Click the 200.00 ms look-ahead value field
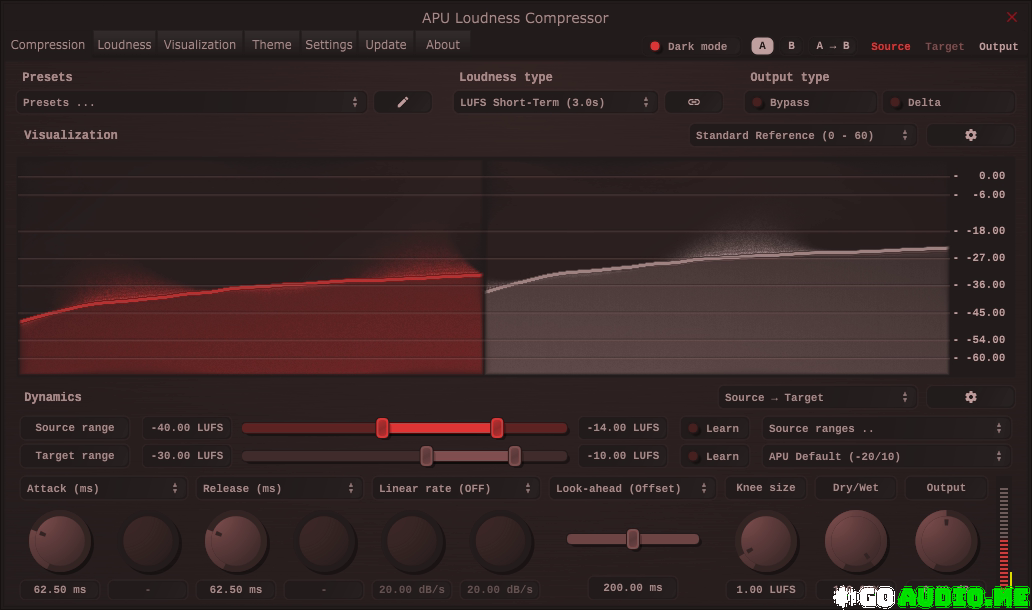 (x=632, y=588)
